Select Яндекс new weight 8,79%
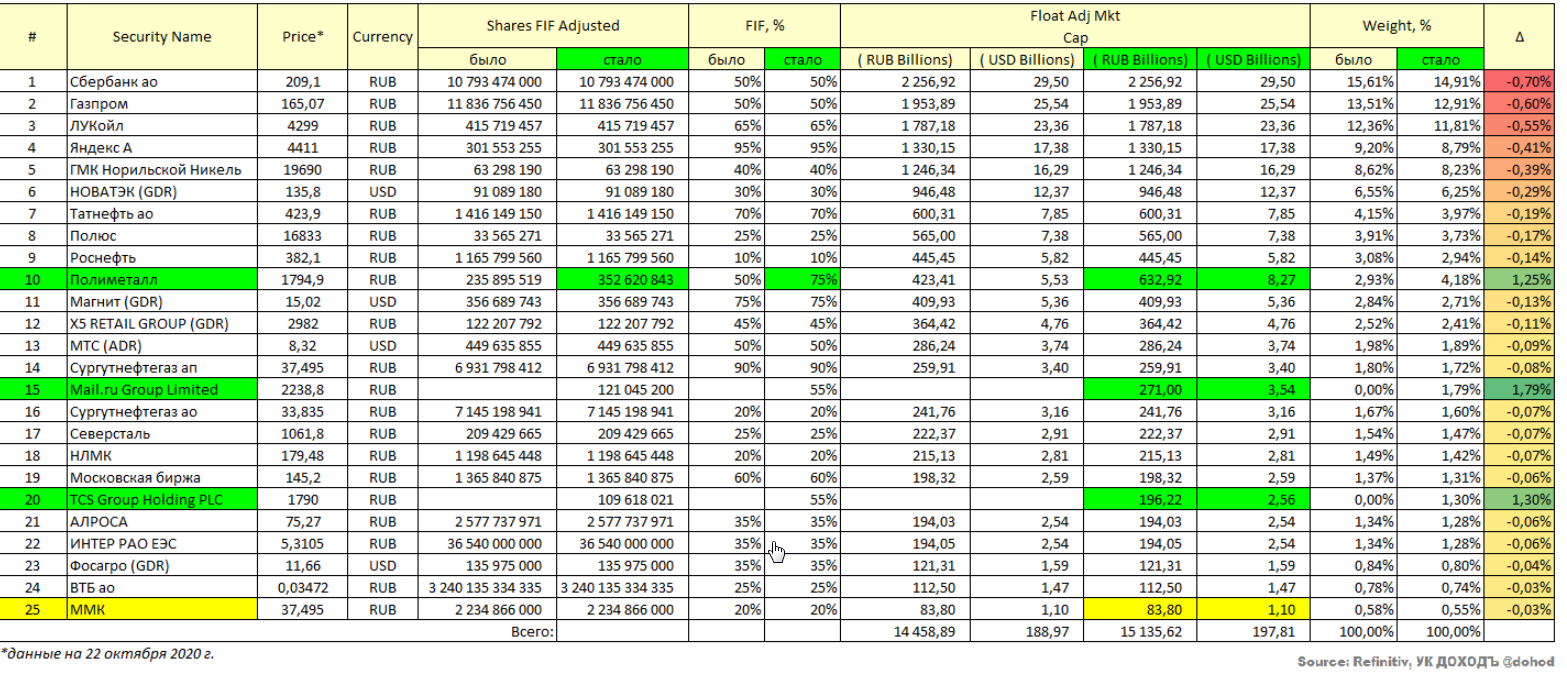 (x=1440, y=147)
